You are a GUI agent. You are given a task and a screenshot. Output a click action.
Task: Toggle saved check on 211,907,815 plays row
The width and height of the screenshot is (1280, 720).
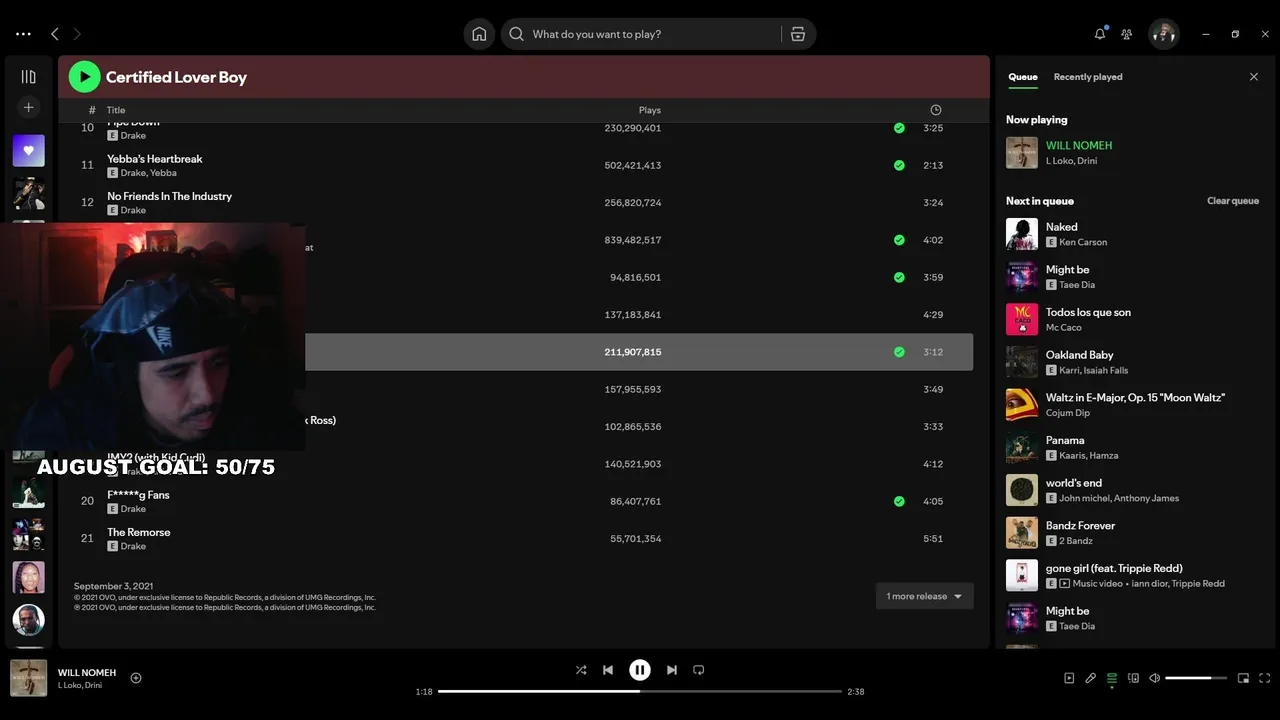tap(899, 352)
